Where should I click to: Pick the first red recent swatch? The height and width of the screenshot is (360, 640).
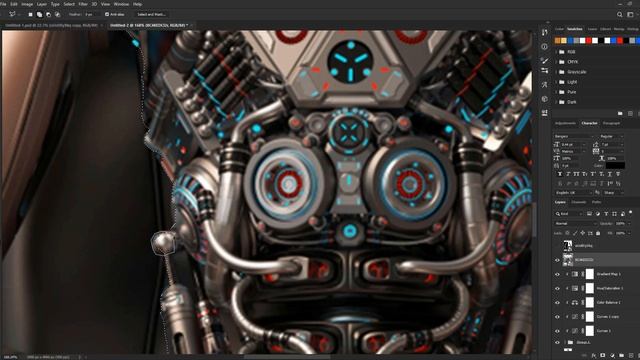[x=588, y=40]
